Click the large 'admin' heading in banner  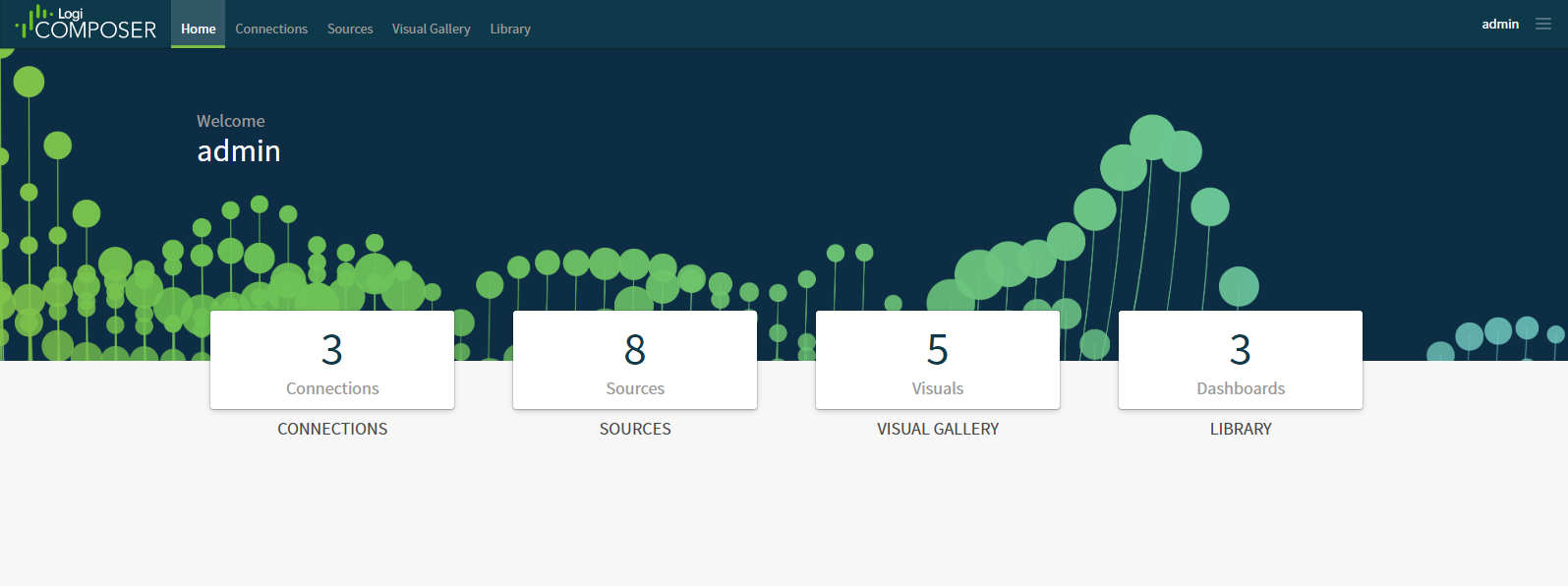click(x=239, y=151)
